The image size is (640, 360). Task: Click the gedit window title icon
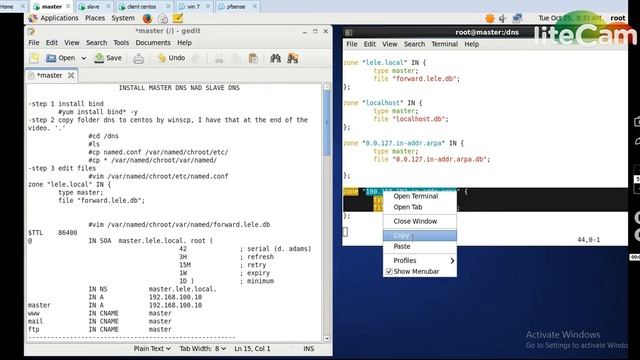(31, 31)
